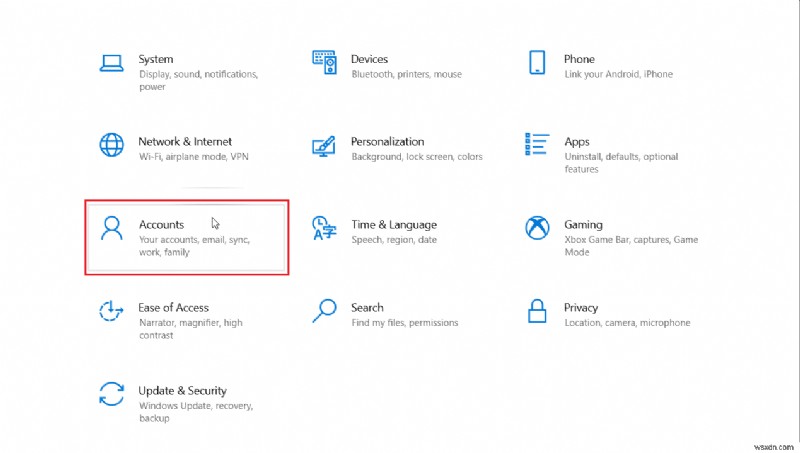This screenshot has height=453, width=800.
Task: Click the Update & Security arrows icon
Action: [111, 394]
